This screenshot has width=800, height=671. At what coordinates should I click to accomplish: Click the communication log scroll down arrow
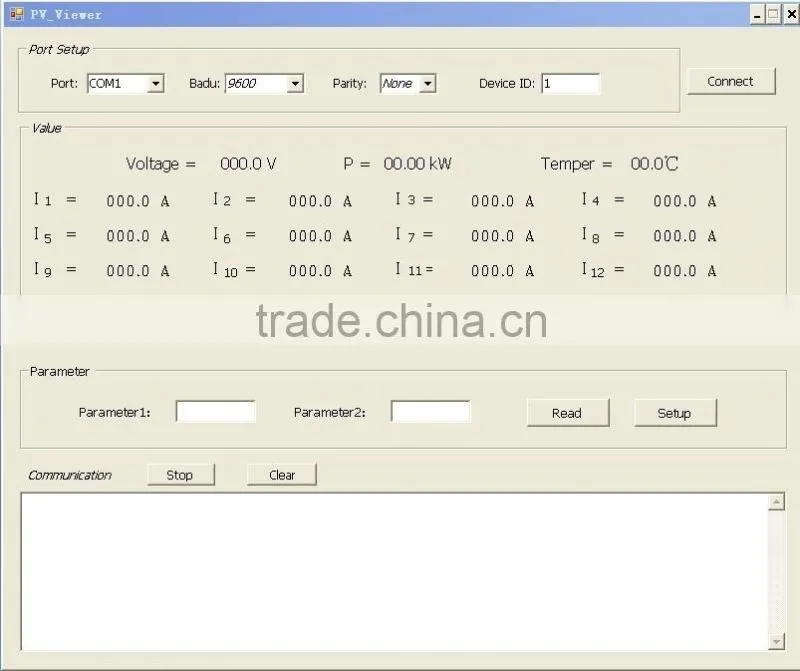pyautogui.click(x=776, y=641)
